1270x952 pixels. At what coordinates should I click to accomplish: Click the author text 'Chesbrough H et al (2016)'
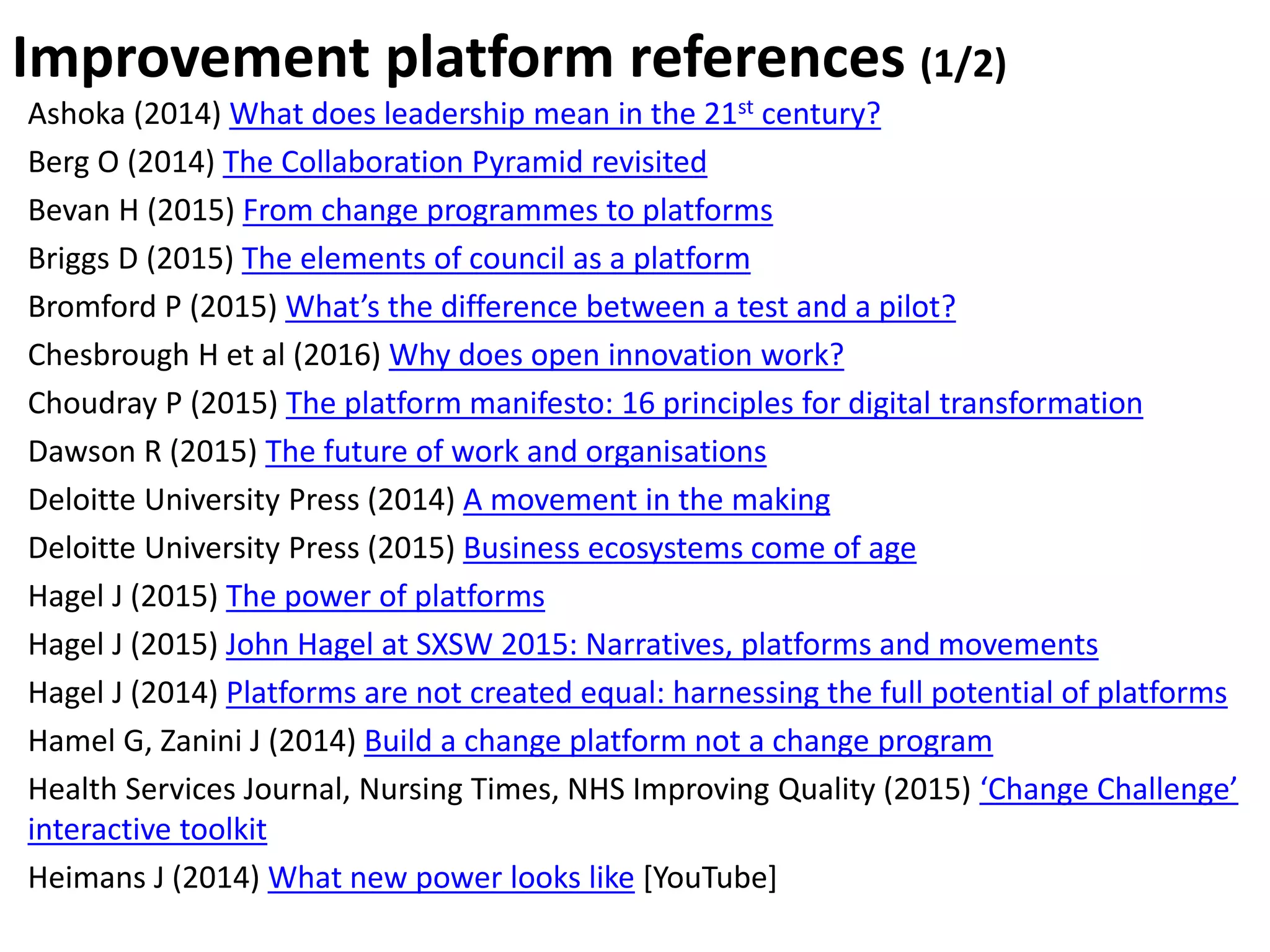click(x=205, y=355)
